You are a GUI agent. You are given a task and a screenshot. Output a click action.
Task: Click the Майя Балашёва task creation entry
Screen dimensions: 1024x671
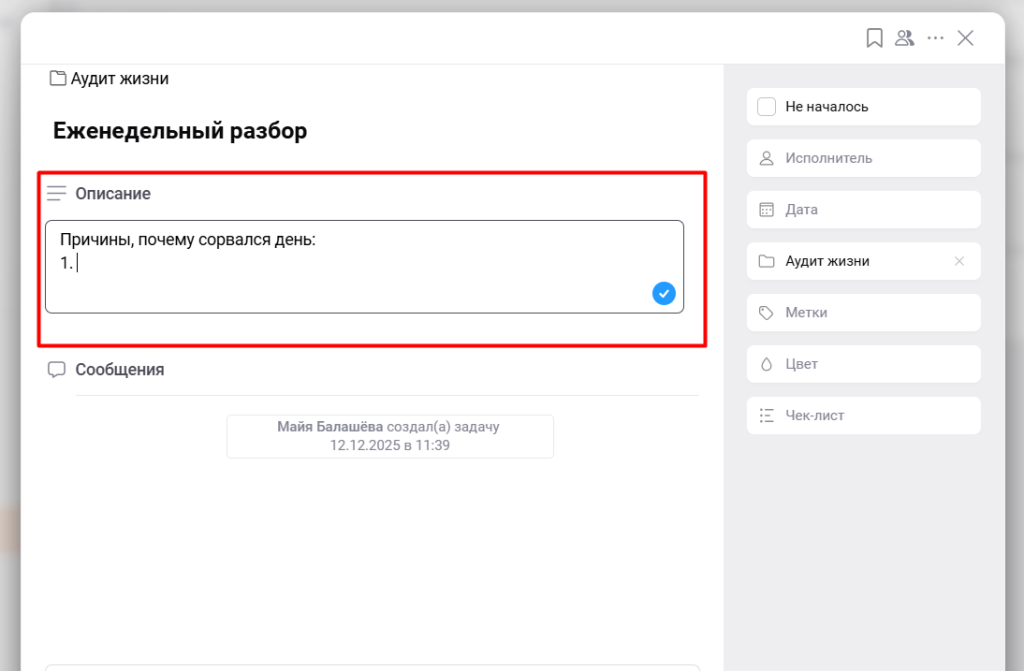coord(390,436)
